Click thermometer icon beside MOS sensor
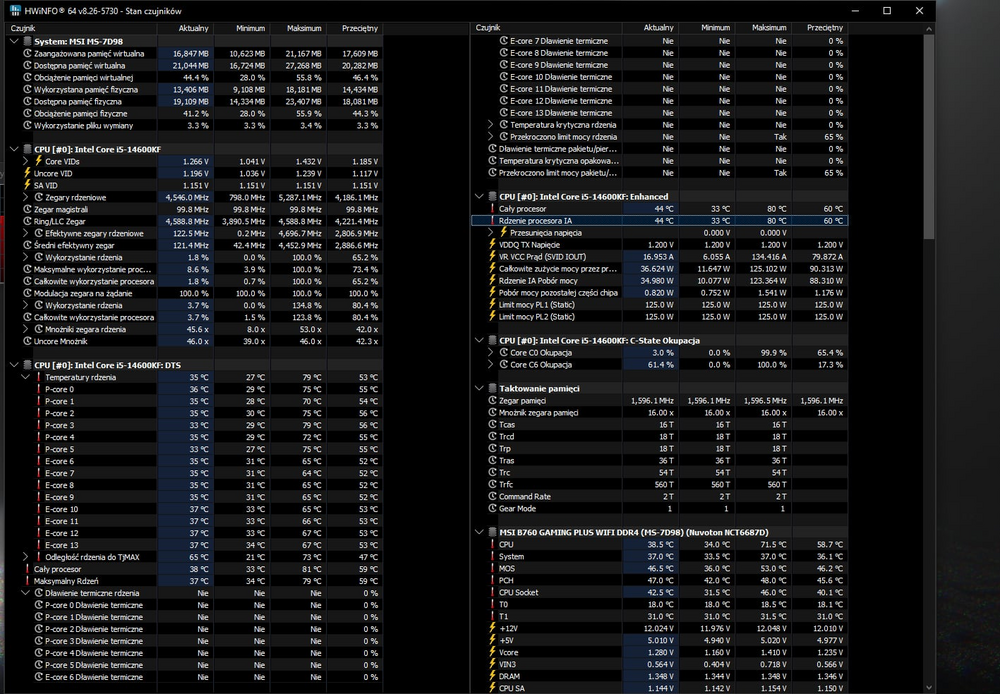 (x=492, y=569)
